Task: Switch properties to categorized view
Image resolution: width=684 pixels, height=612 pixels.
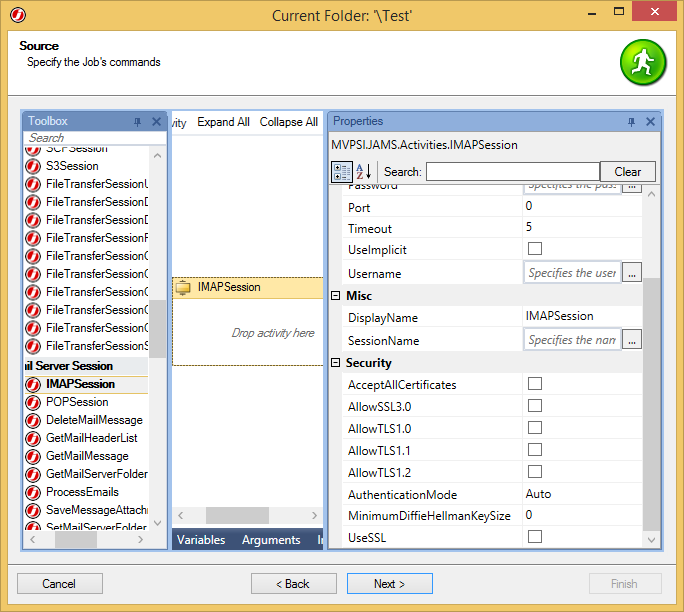Action: pos(342,172)
